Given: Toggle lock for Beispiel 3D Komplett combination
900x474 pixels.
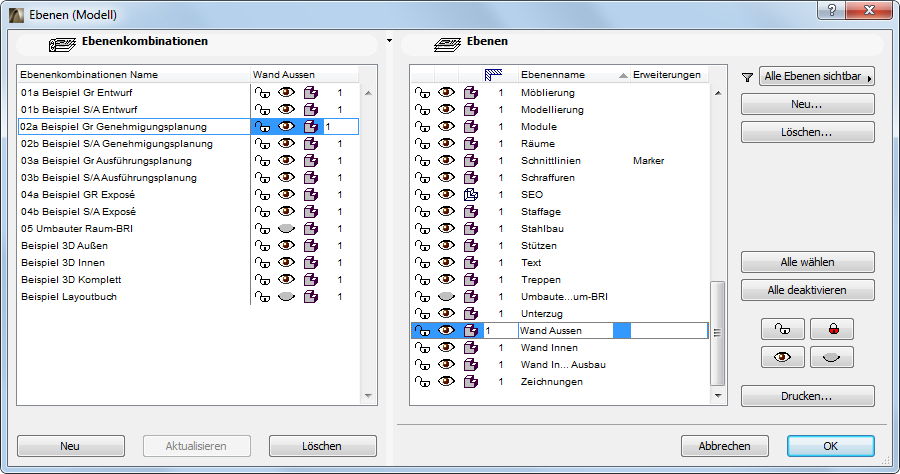Looking at the screenshot, I should pyautogui.click(x=262, y=279).
